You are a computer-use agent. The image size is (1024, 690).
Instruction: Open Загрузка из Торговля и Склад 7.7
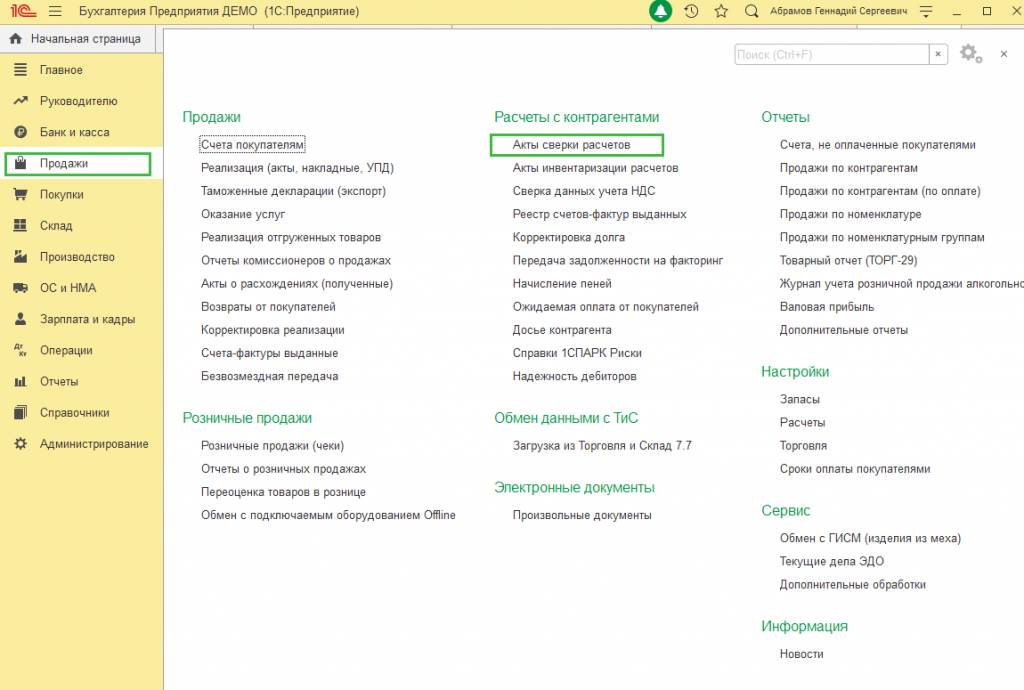coord(602,446)
